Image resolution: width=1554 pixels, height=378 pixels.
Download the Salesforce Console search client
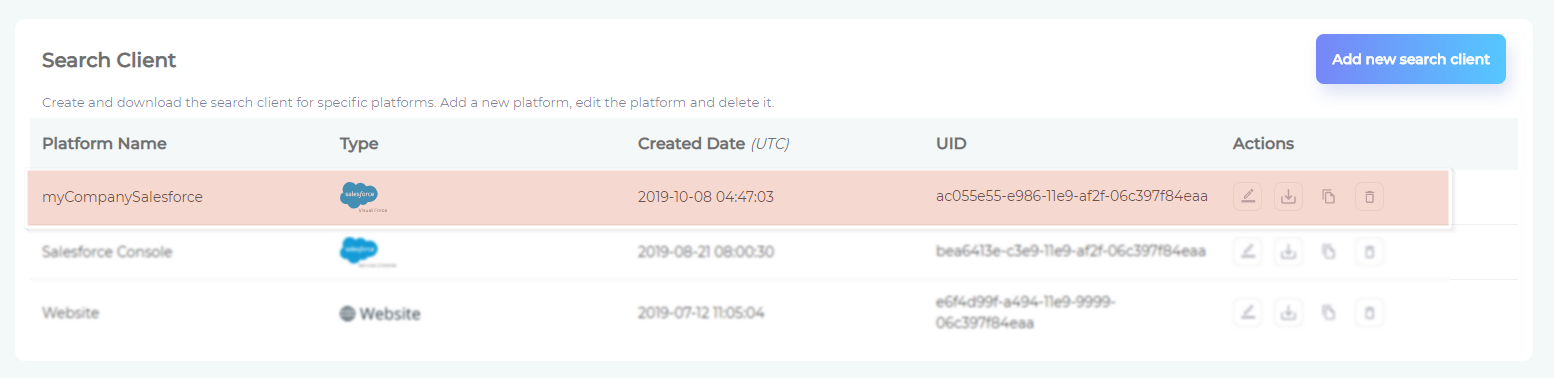click(1288, 252)
